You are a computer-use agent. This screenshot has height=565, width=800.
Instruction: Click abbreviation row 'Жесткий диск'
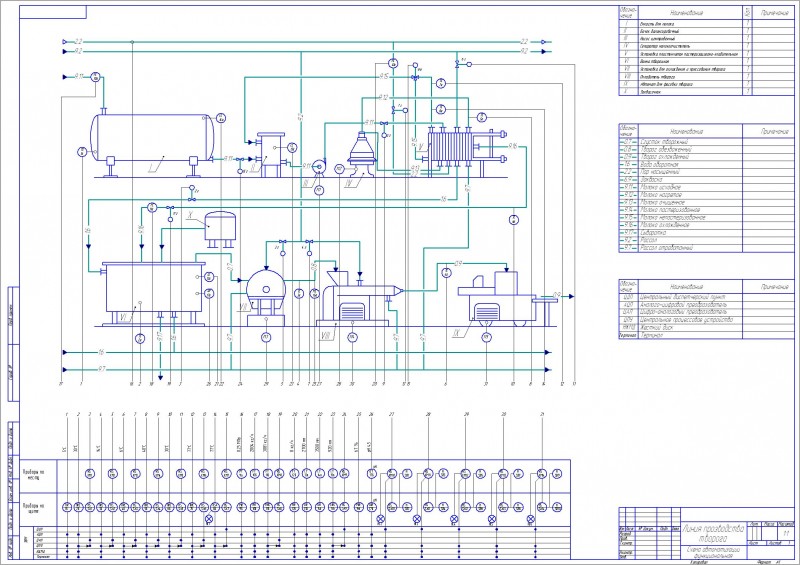pos(707,327)
